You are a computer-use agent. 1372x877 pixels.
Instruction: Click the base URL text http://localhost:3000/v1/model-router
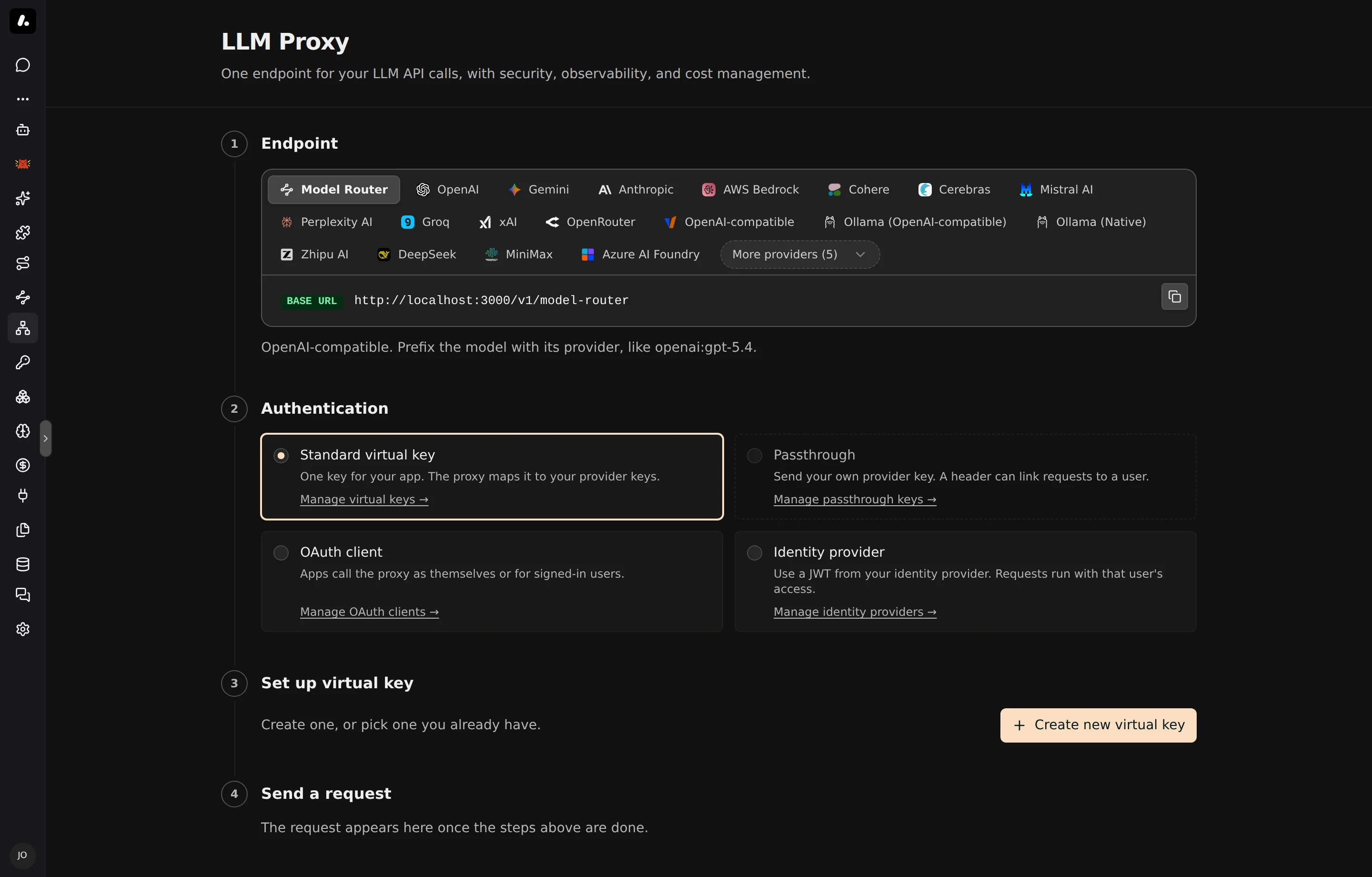pyautogui.click(x=491, y=300)
